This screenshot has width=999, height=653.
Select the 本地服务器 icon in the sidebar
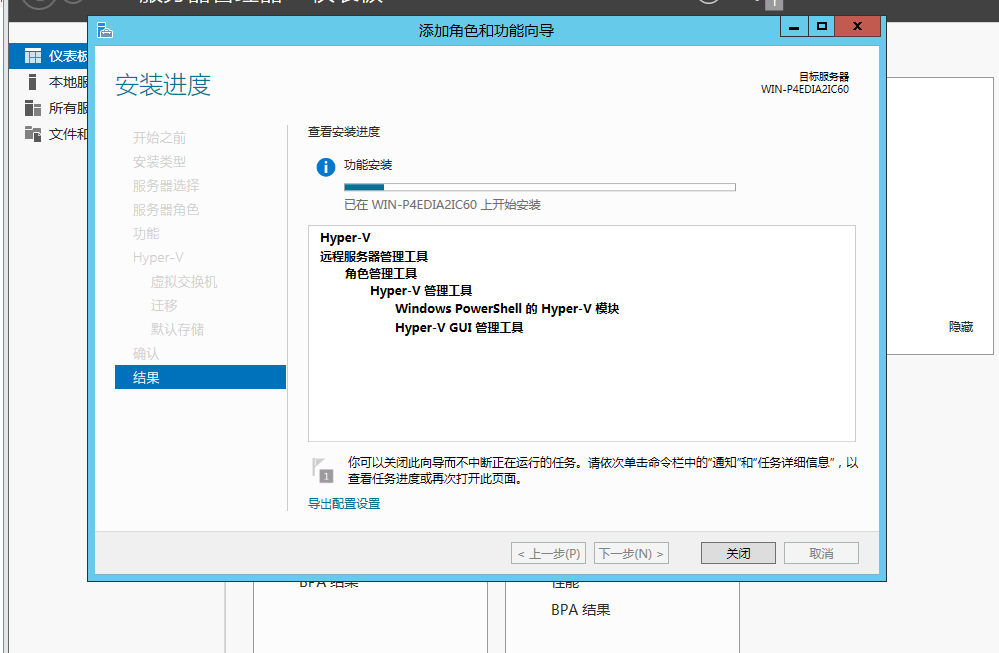[x=32, y=82]
